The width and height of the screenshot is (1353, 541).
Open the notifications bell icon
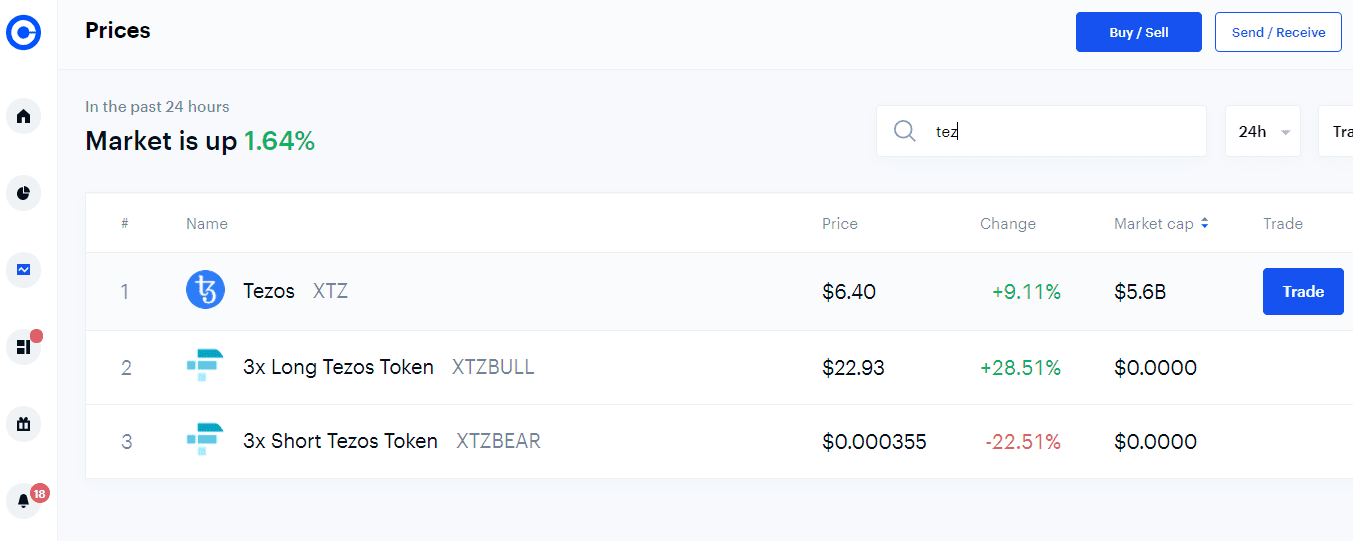(24, 501)
